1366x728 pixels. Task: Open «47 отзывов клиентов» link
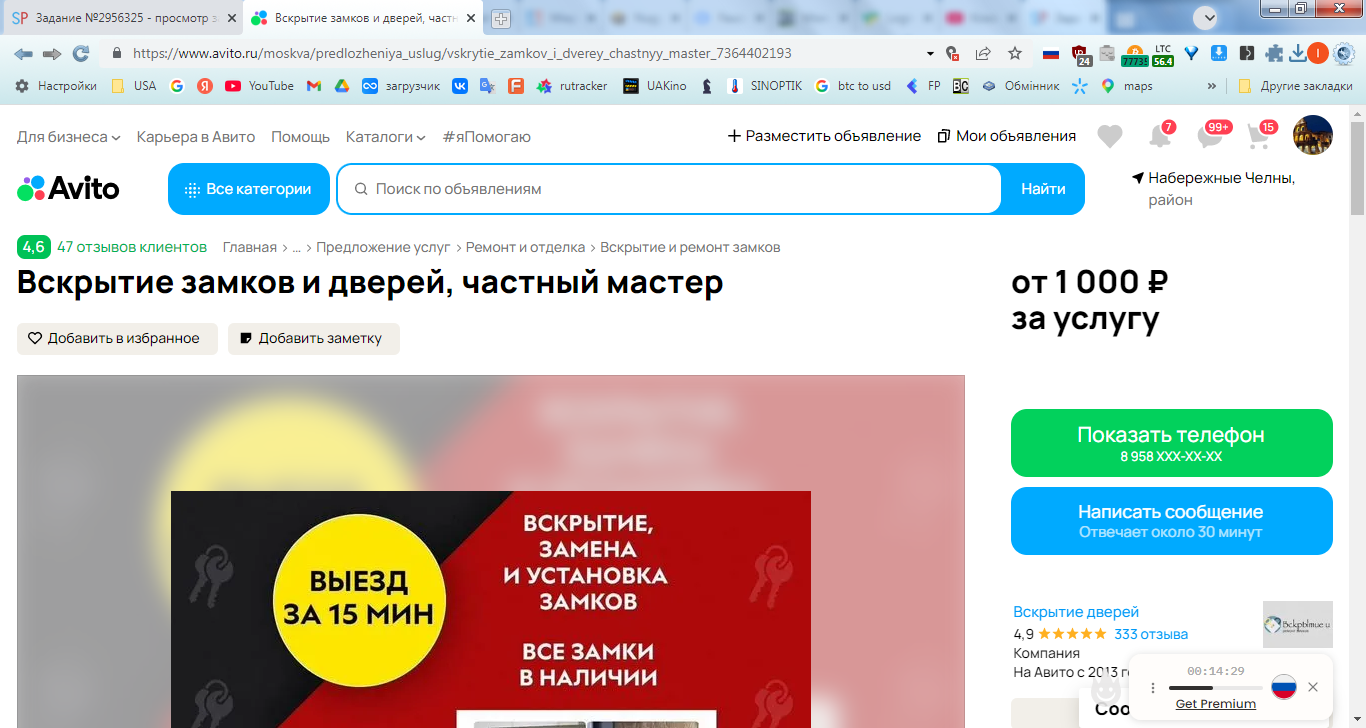click(132, 247)
